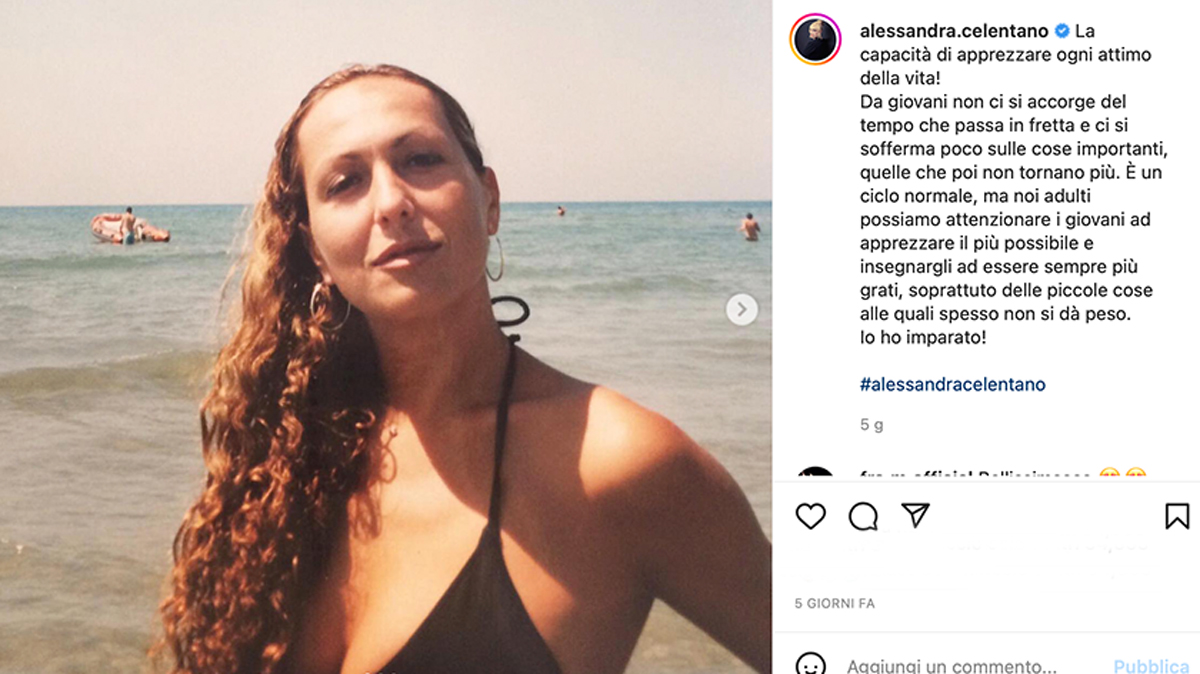This screenshot has height=674, width=1200.
Task: Focus the 'Aggiungi un commento...' field
Action: [x=952, y=666]
